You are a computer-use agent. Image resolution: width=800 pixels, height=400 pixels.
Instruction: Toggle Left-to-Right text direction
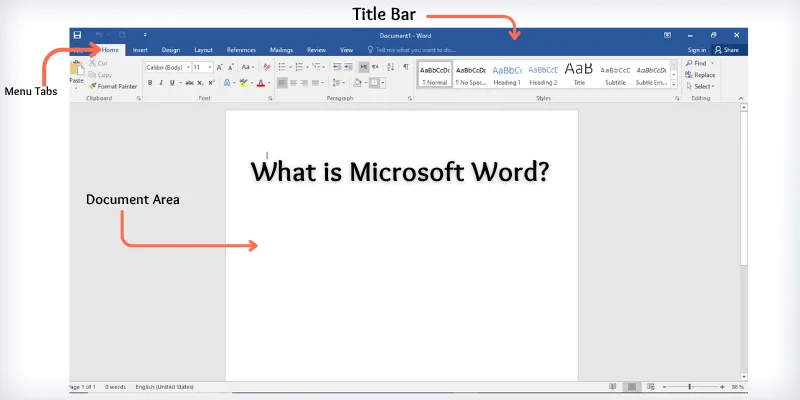[364, 67]
